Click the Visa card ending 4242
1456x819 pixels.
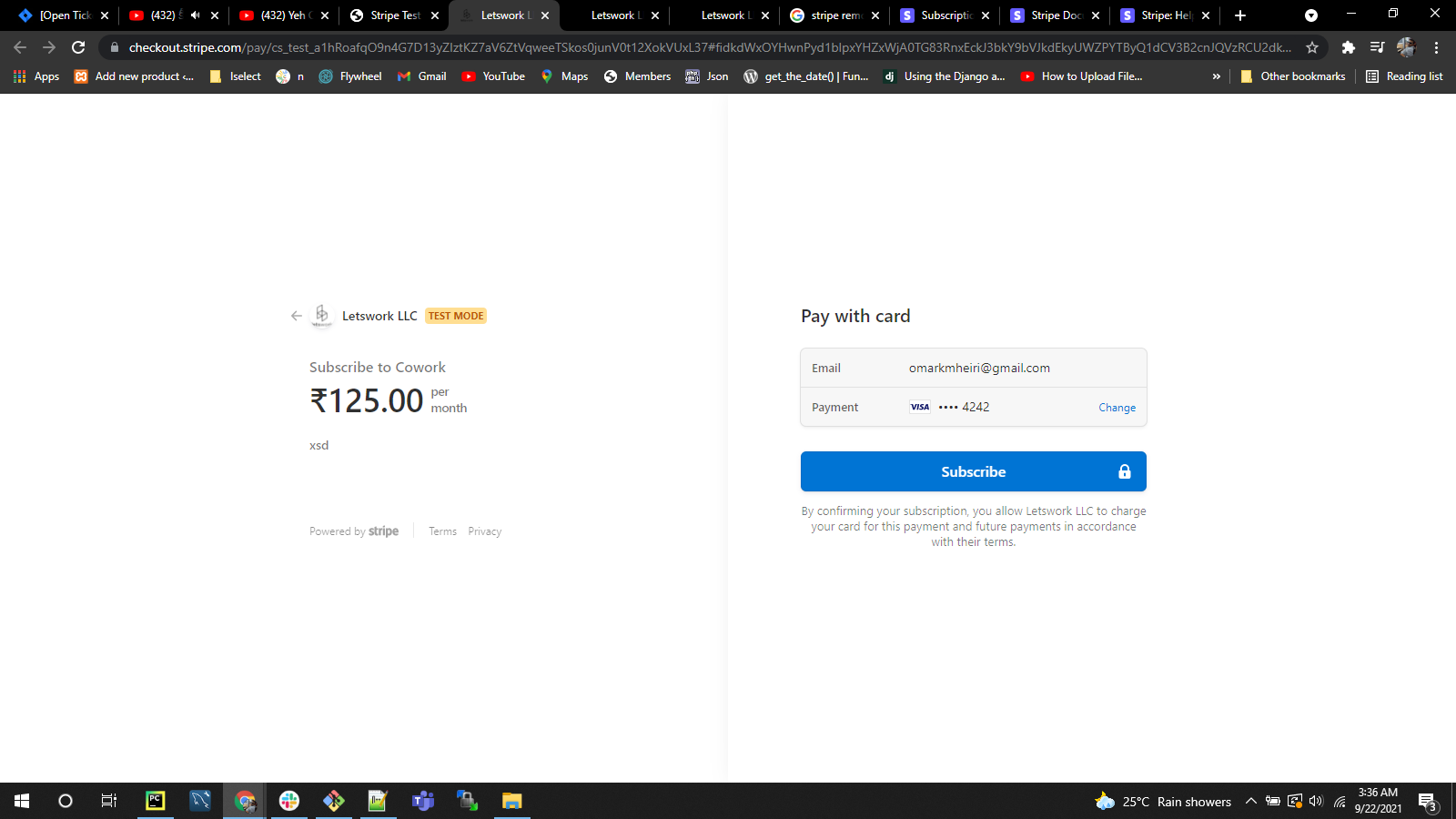(x=949, y=407)
